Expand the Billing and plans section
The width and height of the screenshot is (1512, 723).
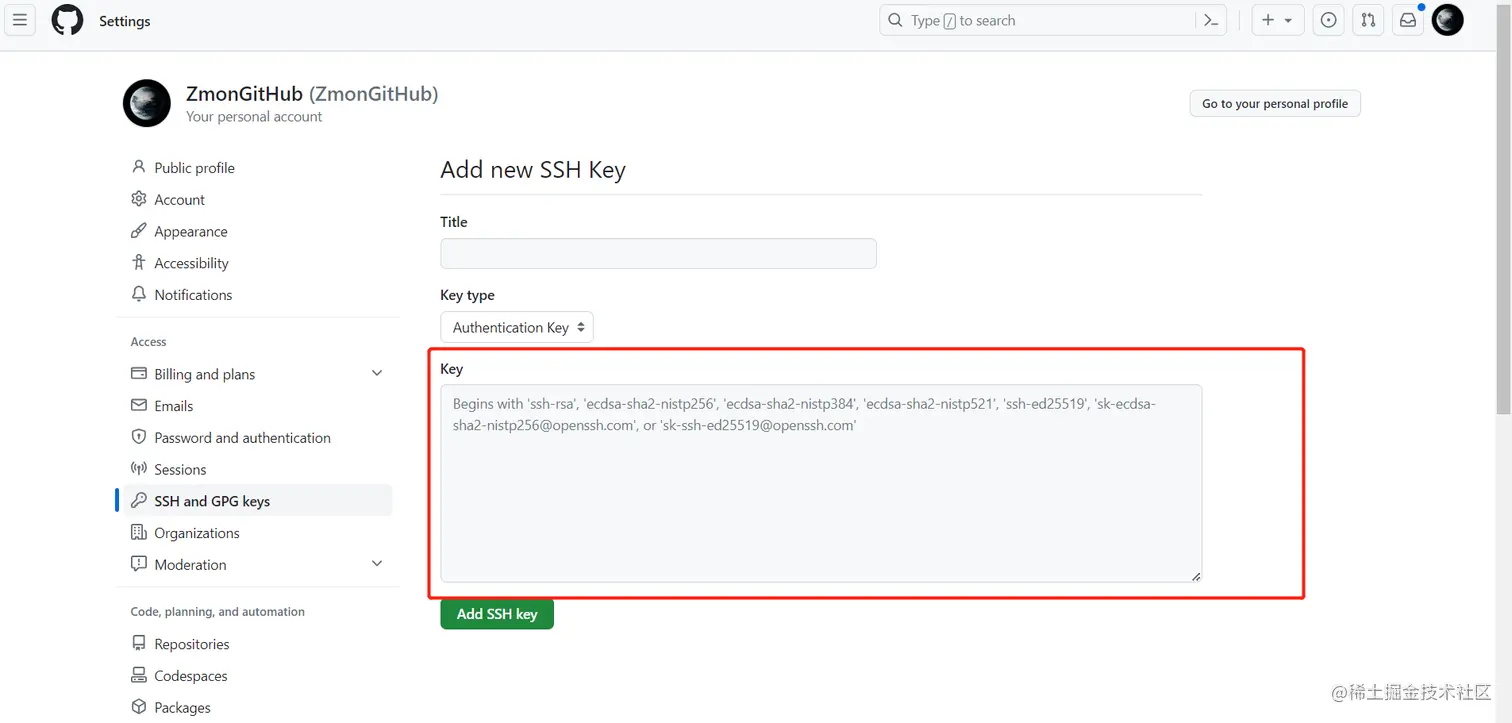click(x=377, y=373)
